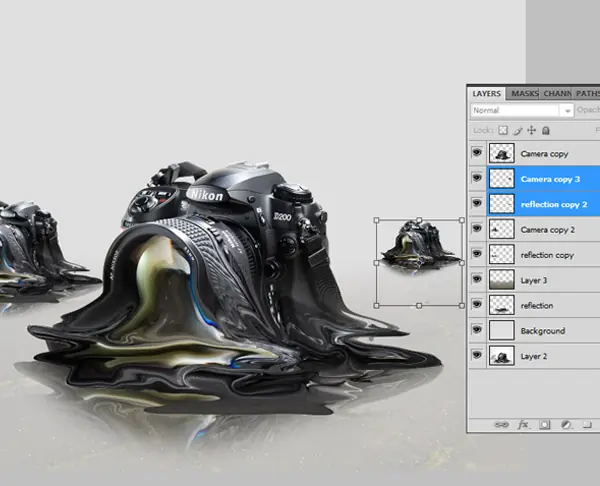
Task: Click the Layer 3 gradient thumbnail
Action: coord(502,280)
